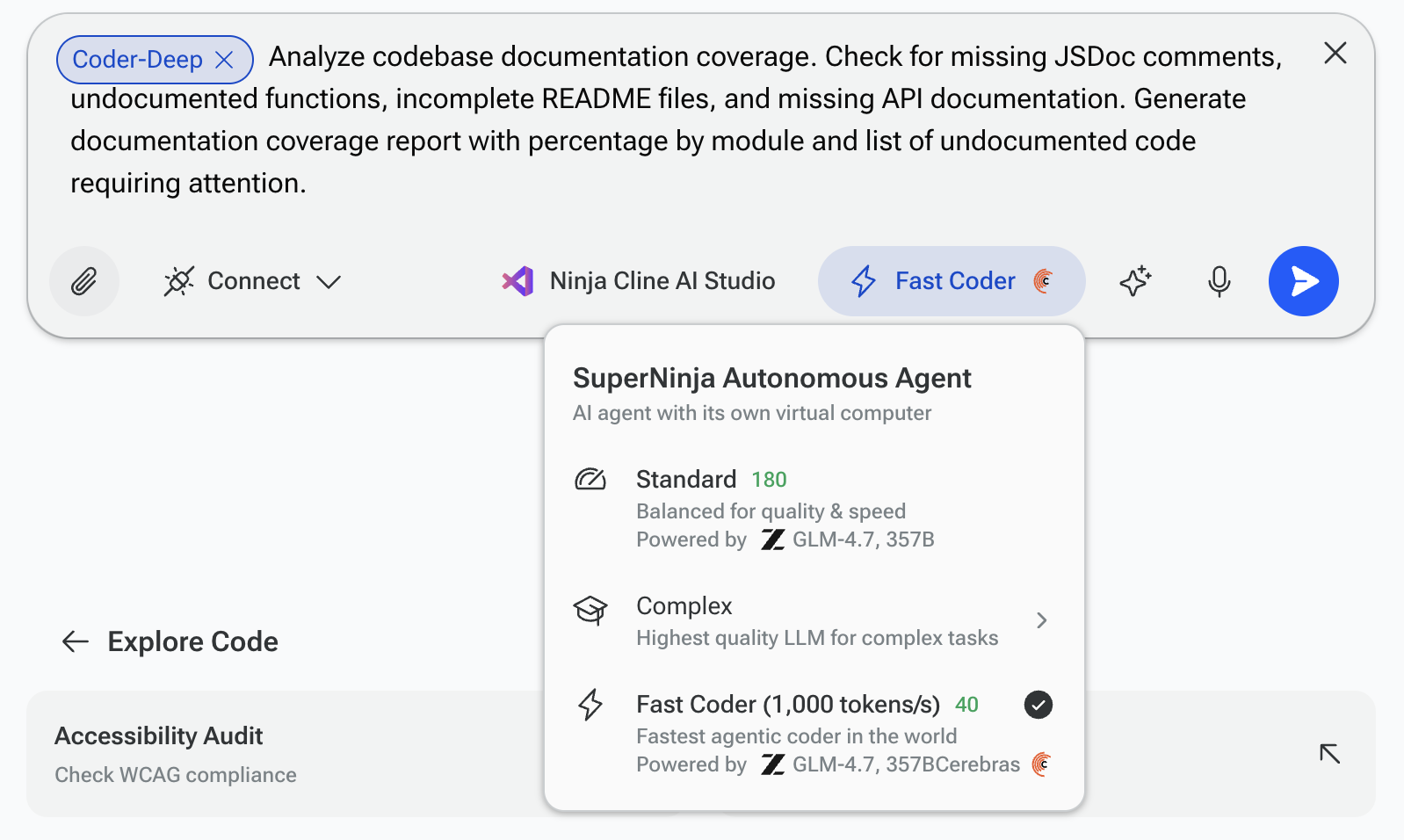Remove the Coder-Deep tag with its X

(x=224, y=60)
